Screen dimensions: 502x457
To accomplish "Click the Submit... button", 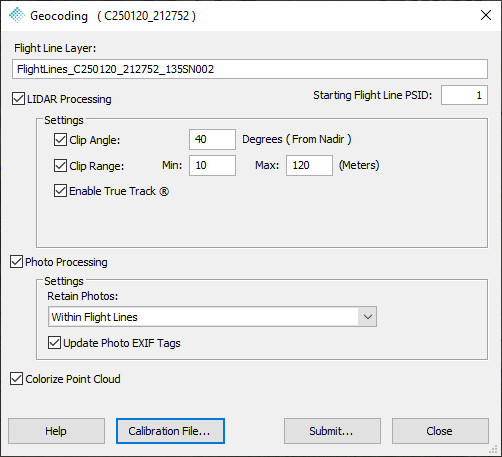I will (x=332, y=431).
